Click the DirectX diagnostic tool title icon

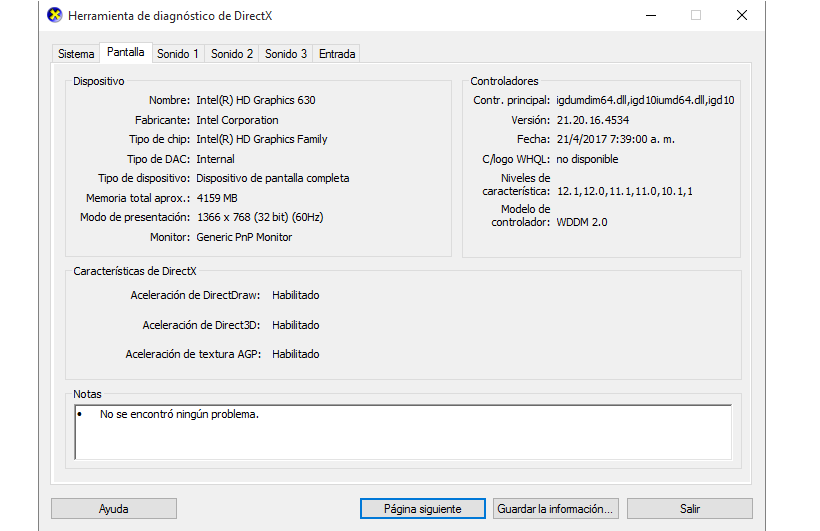55,15
